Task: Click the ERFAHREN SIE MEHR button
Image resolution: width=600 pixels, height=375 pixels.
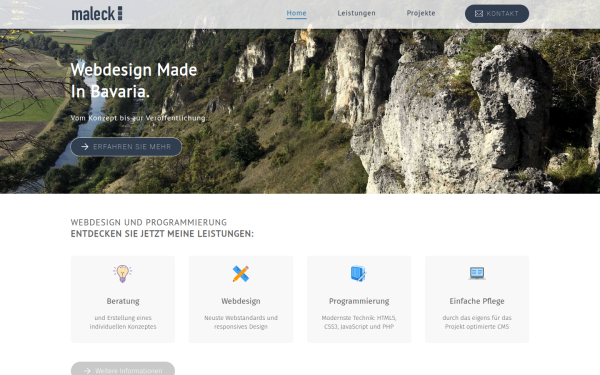Action: (x=126, y=147)
